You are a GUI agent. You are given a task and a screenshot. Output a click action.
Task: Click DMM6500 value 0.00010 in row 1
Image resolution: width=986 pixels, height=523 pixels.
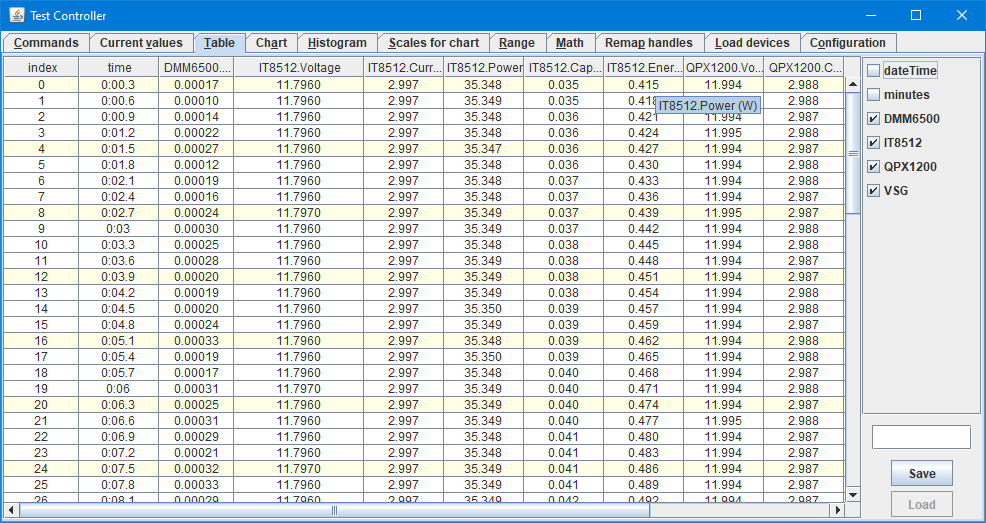pos(196,101)
